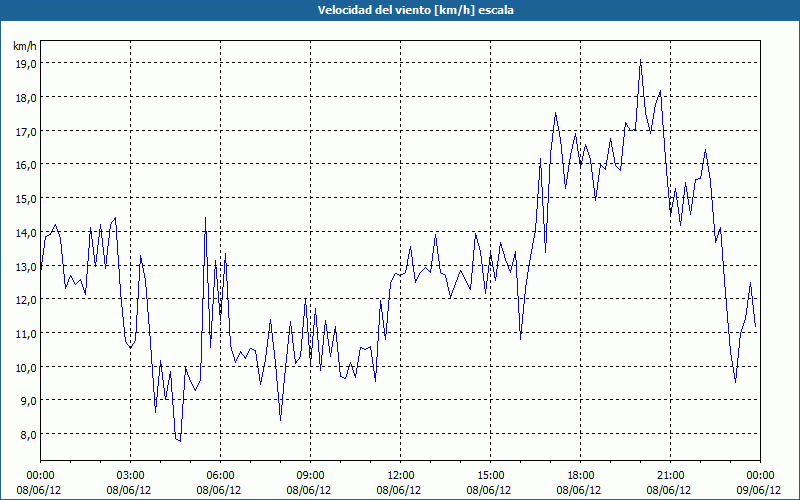Screen dimensions: 800x500
Task: Click the 'km/h' unit label on the axis
Action: (x=25, y=46)
